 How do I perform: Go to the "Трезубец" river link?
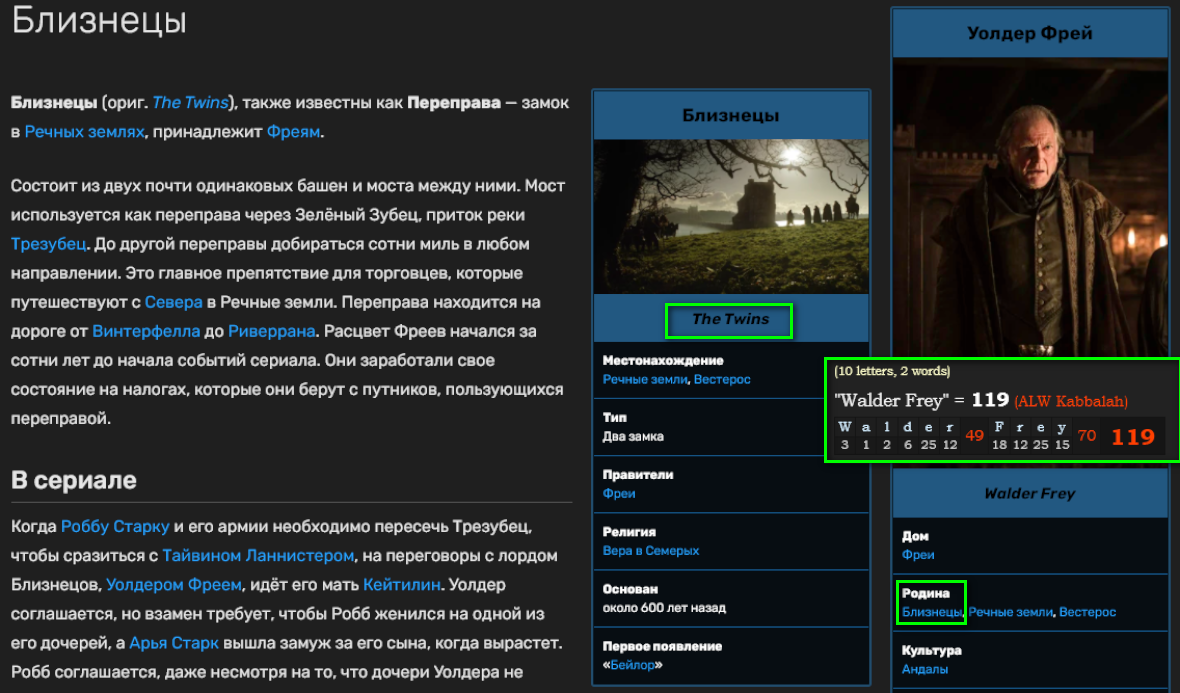(48, 244)
